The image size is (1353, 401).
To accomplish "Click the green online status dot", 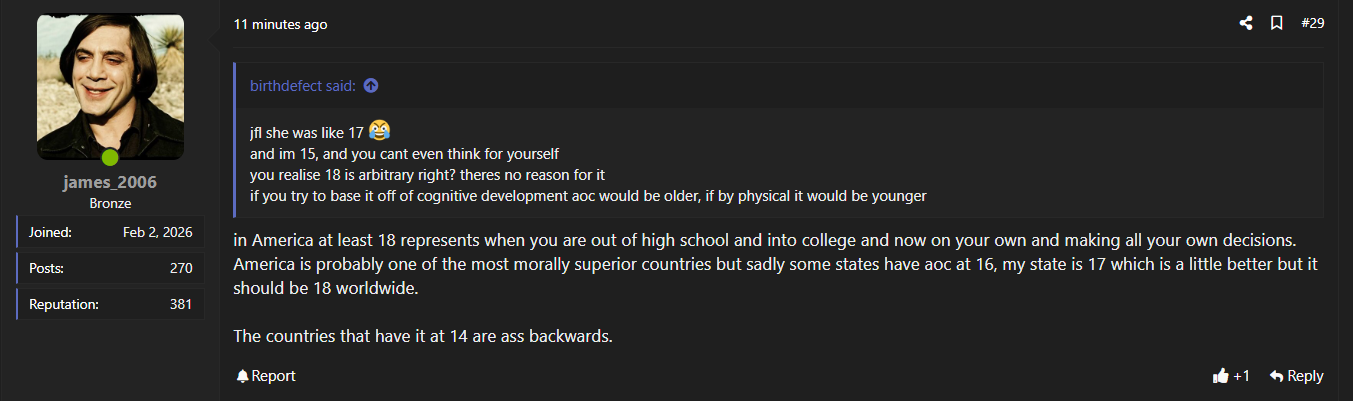I will (110, 157).
